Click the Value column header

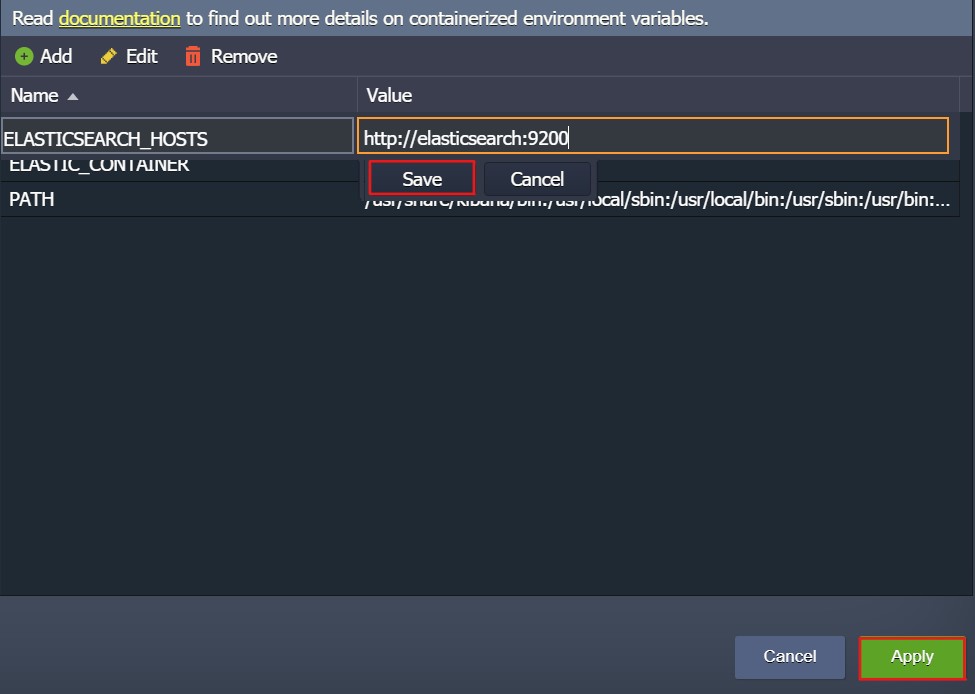pos(658,95)
